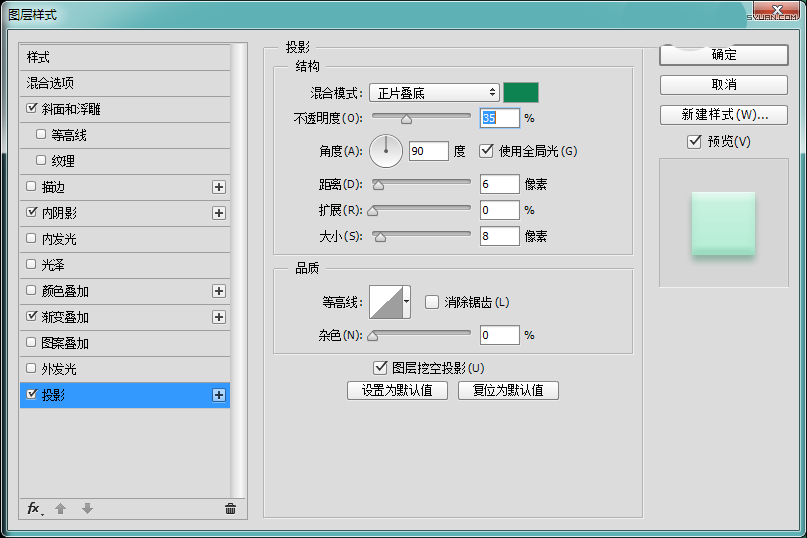The height and width of the screenshot is (538, 807).
Task: Click the plus icon beside 渐变叠加
Action: tap(219, 317)
